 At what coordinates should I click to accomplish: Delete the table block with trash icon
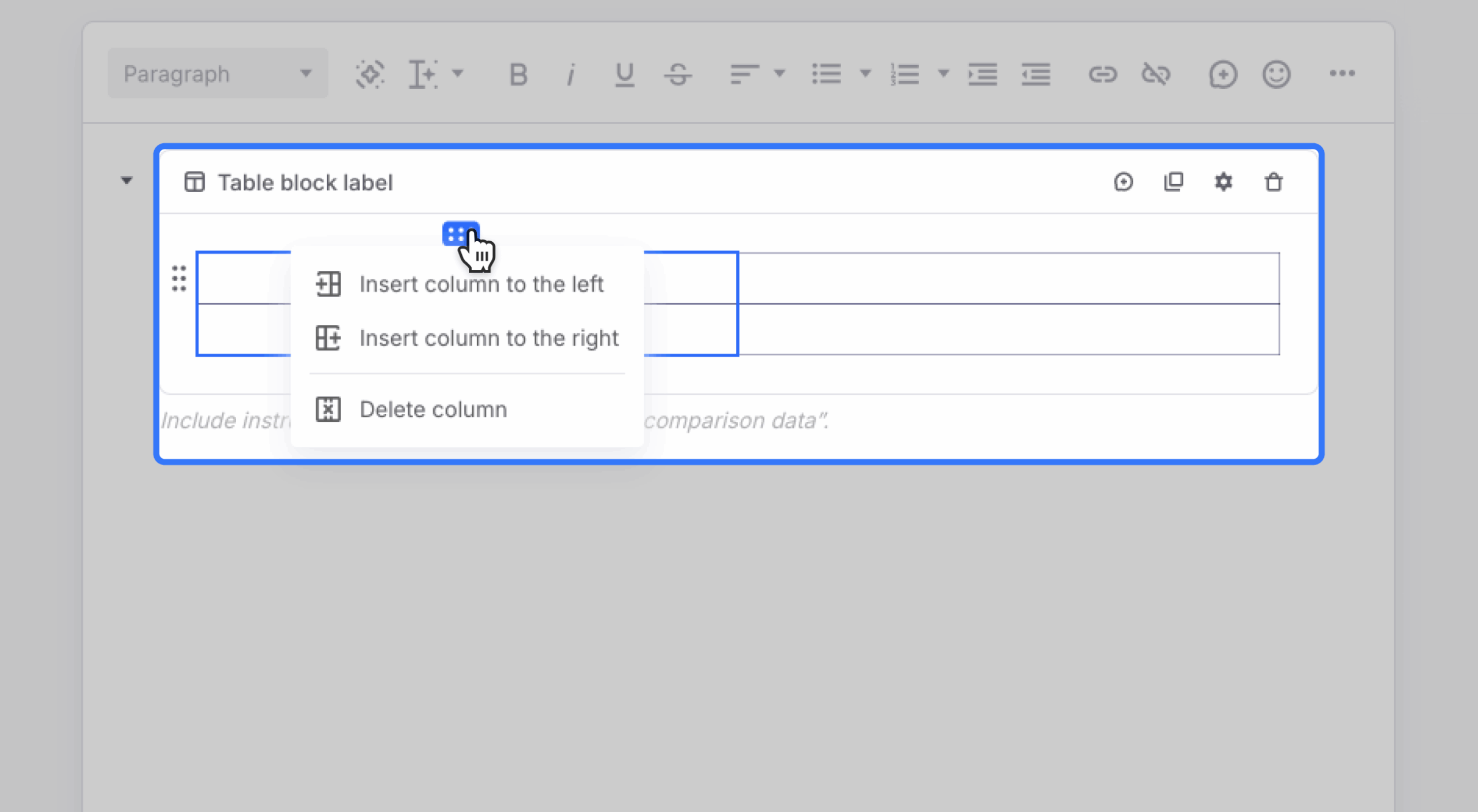(1273, 182)
